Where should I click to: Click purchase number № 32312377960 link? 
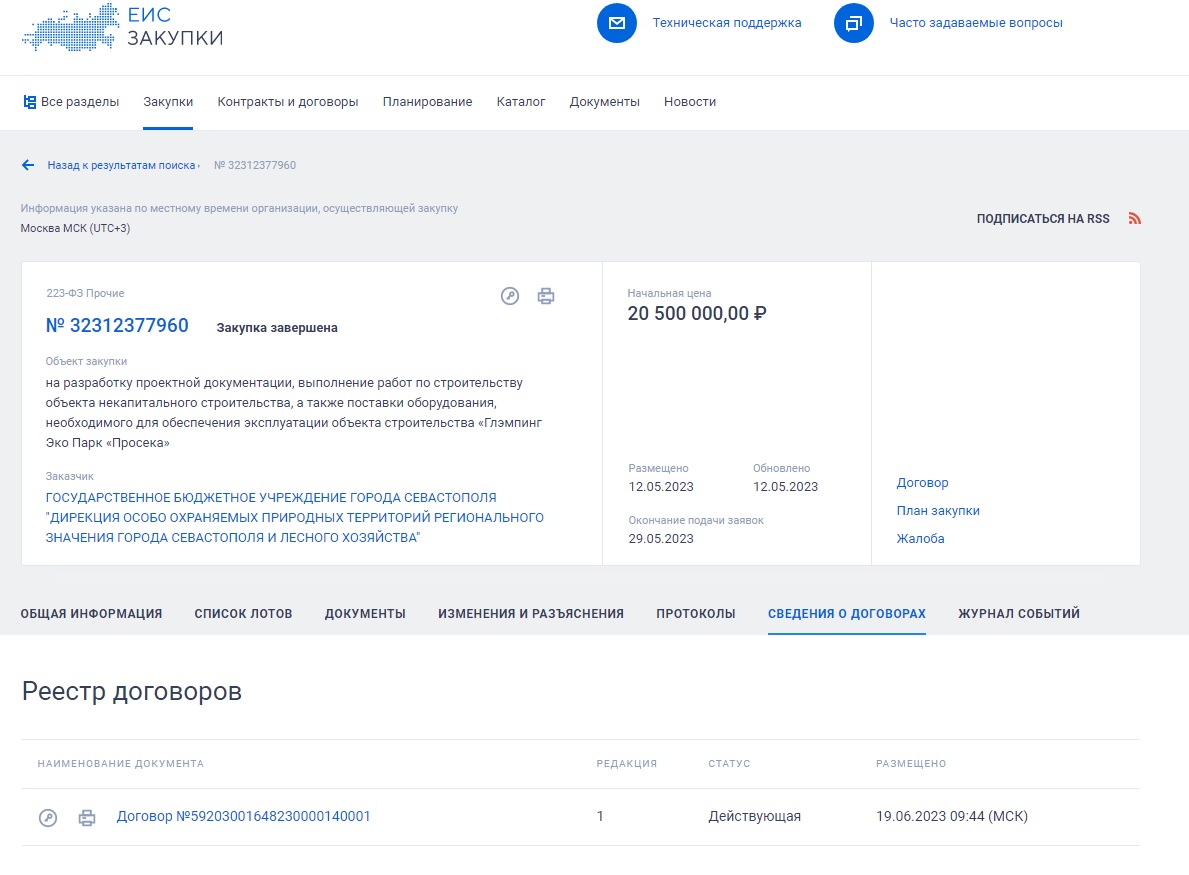pos(117,326)
